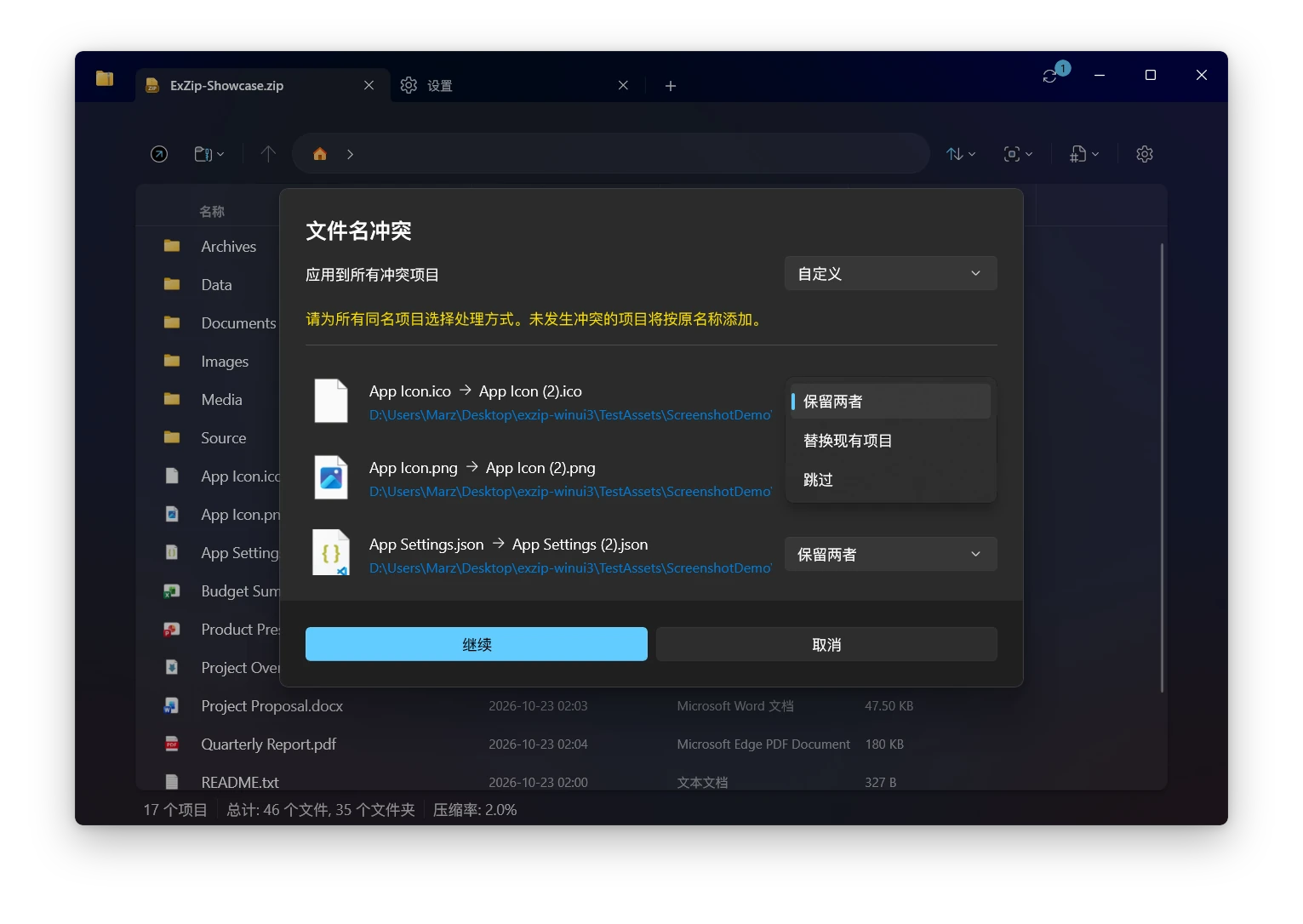Click the file list vertical scrollbar
This screenshot has height=924, width=1303.
[x=1162, y=468]
